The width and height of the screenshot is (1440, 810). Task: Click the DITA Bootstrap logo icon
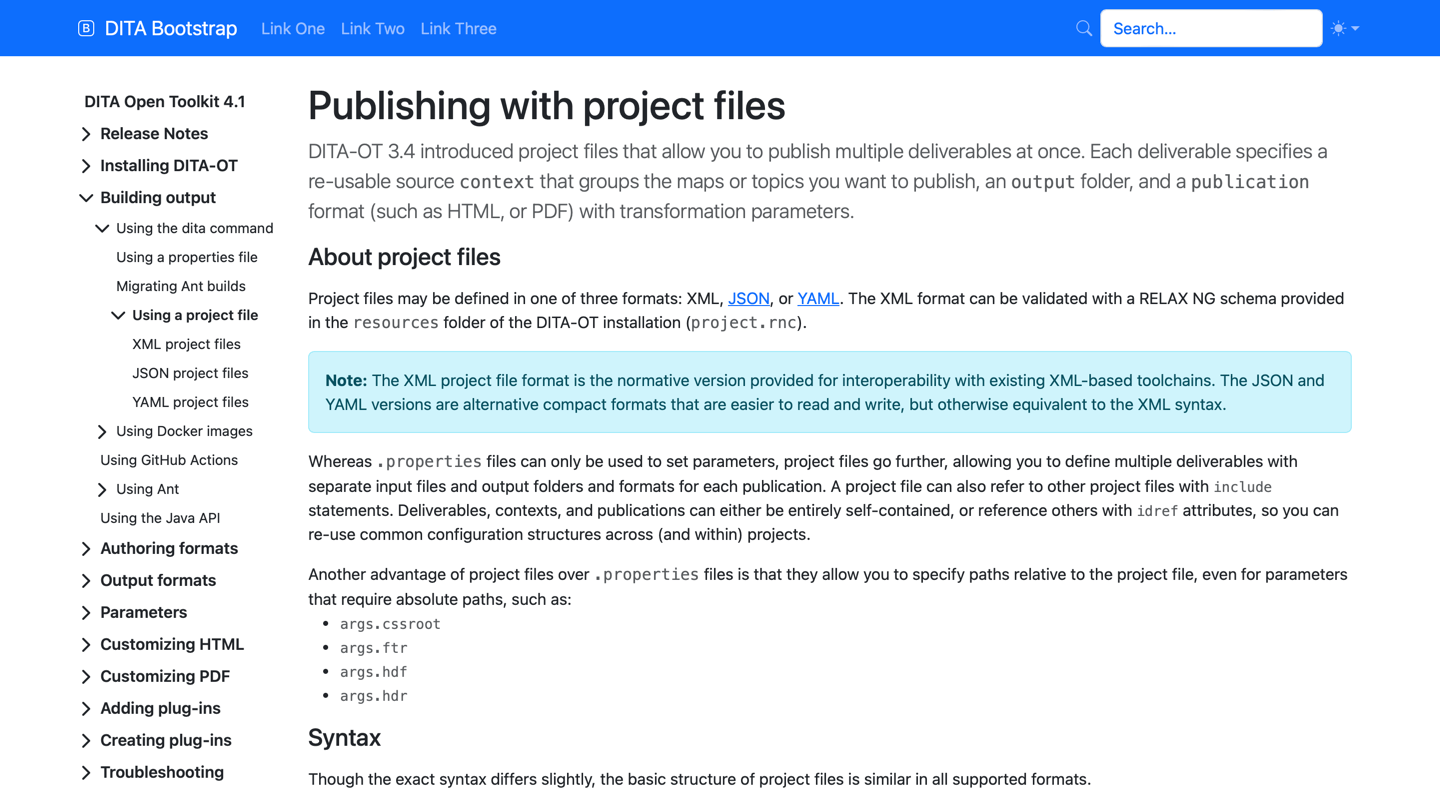86,28
